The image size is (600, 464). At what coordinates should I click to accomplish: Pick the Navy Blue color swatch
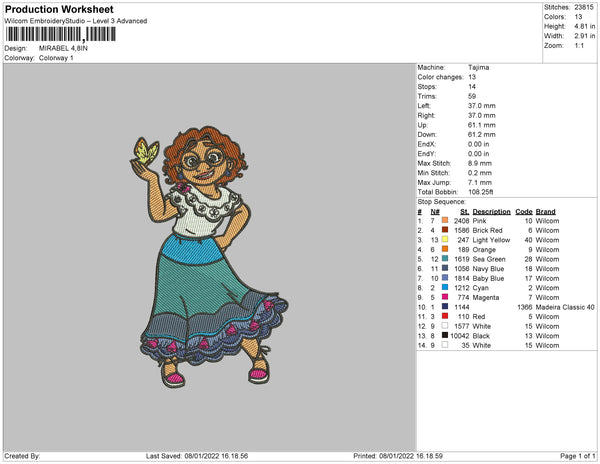click(x=445, y=268)
